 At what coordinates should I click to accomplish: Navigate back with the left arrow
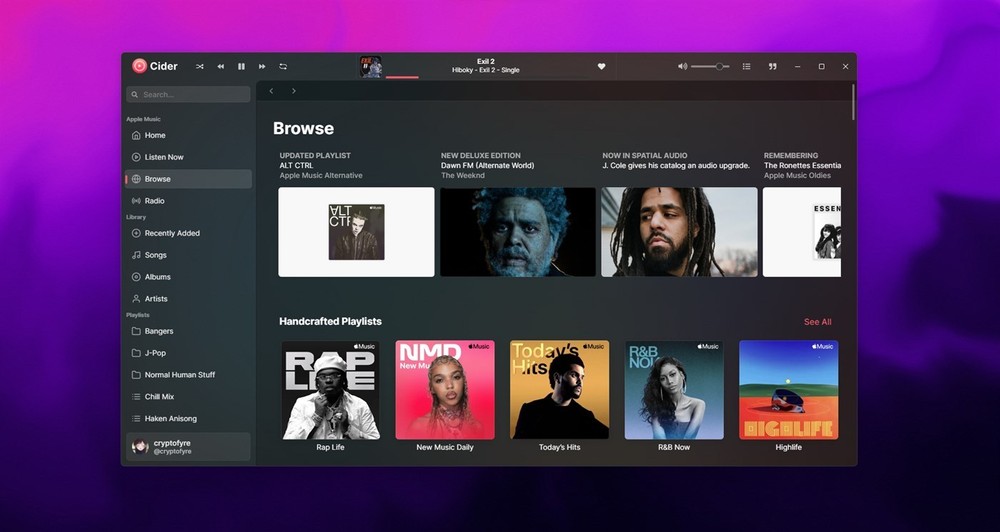(x=271, y=91)
